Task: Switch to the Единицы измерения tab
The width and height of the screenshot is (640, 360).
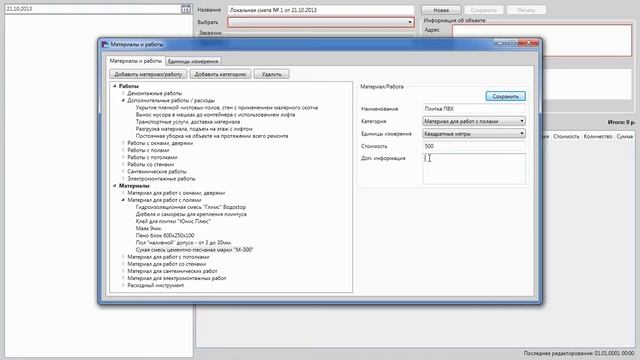Action: (193, 61)
